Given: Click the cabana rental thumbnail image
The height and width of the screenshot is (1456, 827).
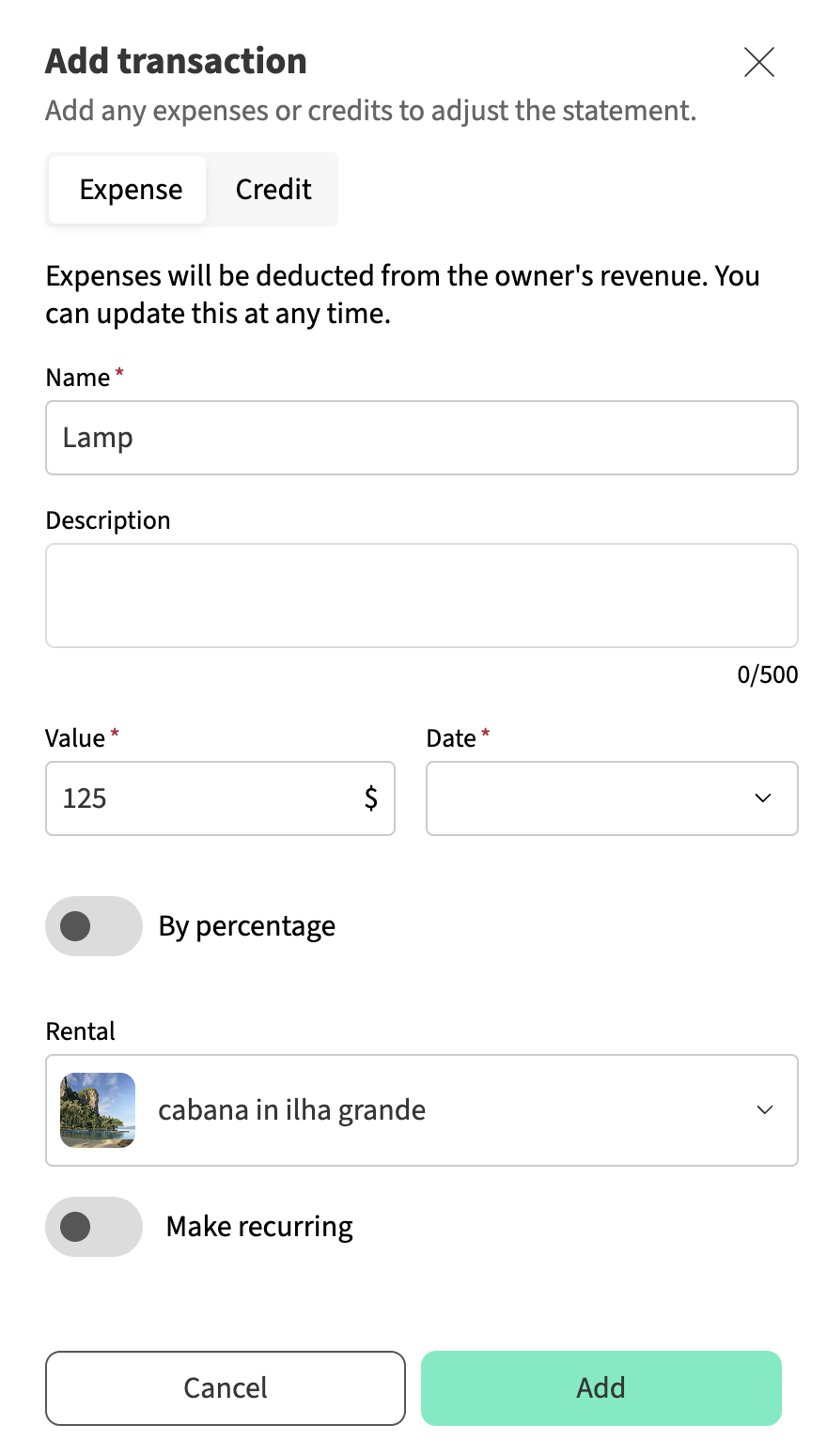Looking at the screenshot, I should coord(98,1110).
